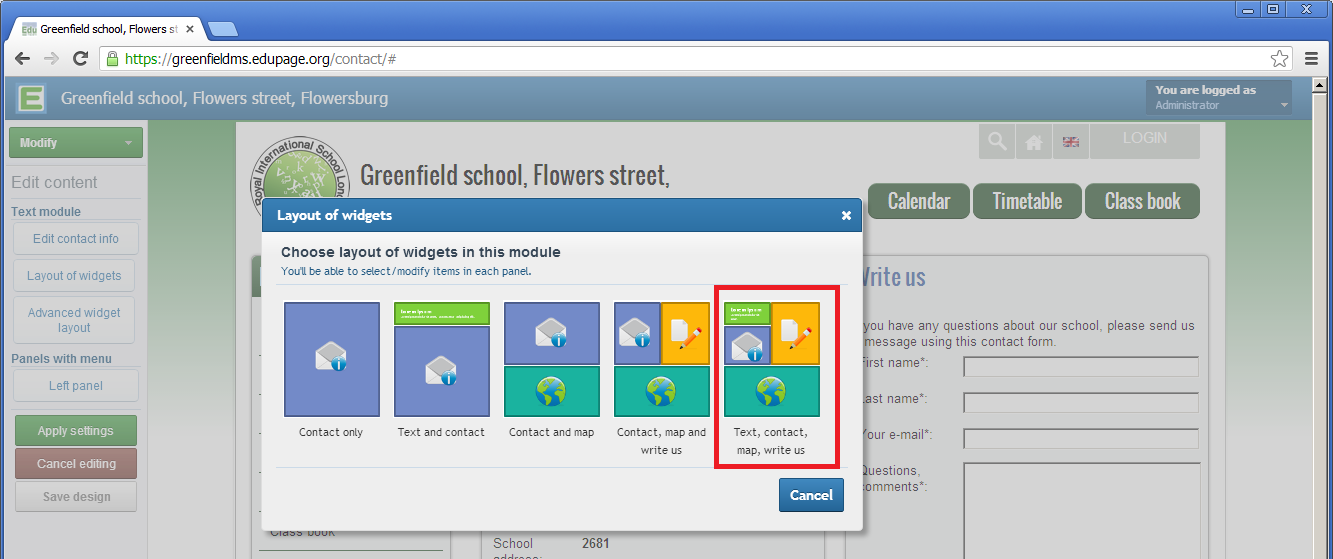Select 'Contact, map and write us' layout
The height and width of the screenshot is (559, 1333).
point(661,360)
